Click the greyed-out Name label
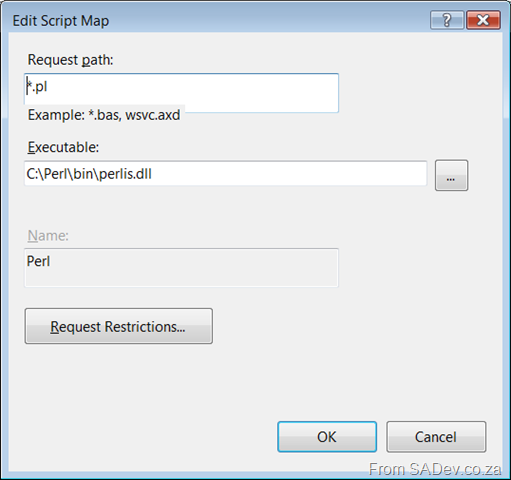The height and width of the screenshot is (480, 511). pos(48,236)
